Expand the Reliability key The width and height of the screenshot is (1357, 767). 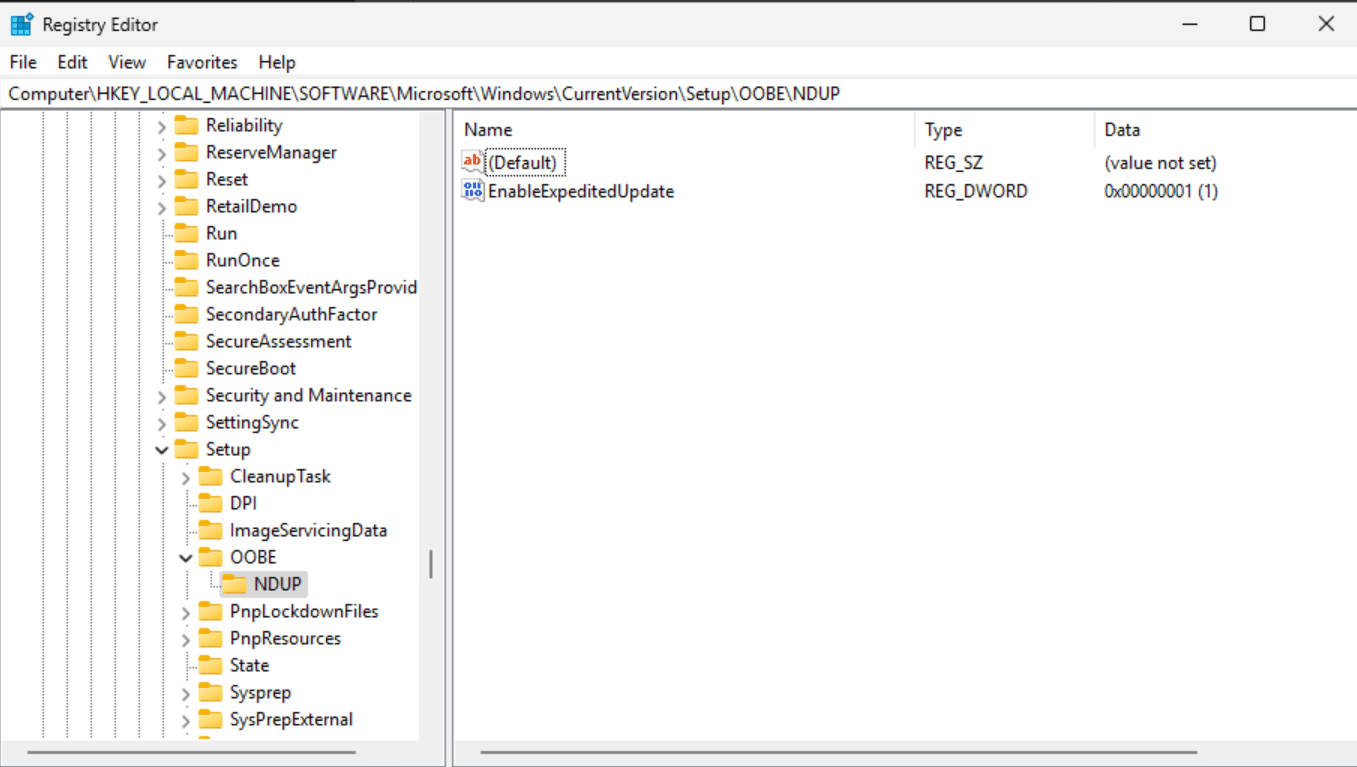161,125
